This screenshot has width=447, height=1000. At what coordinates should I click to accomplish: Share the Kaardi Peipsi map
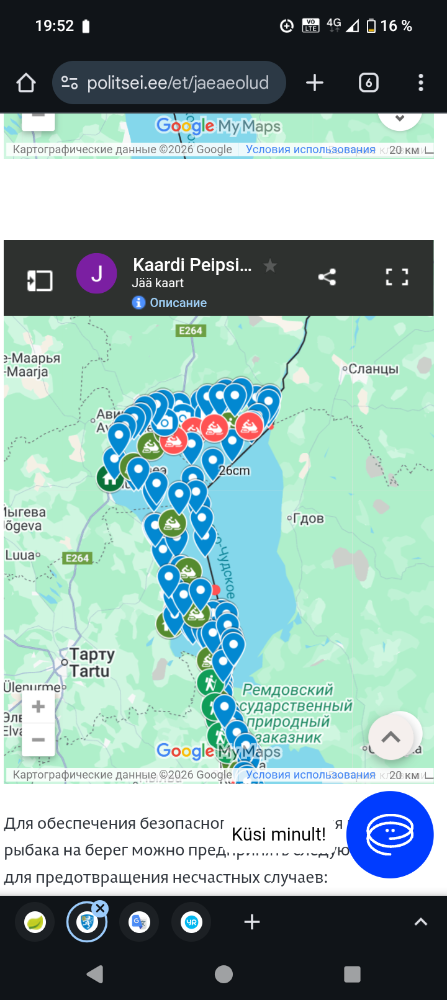pos(327,277)
